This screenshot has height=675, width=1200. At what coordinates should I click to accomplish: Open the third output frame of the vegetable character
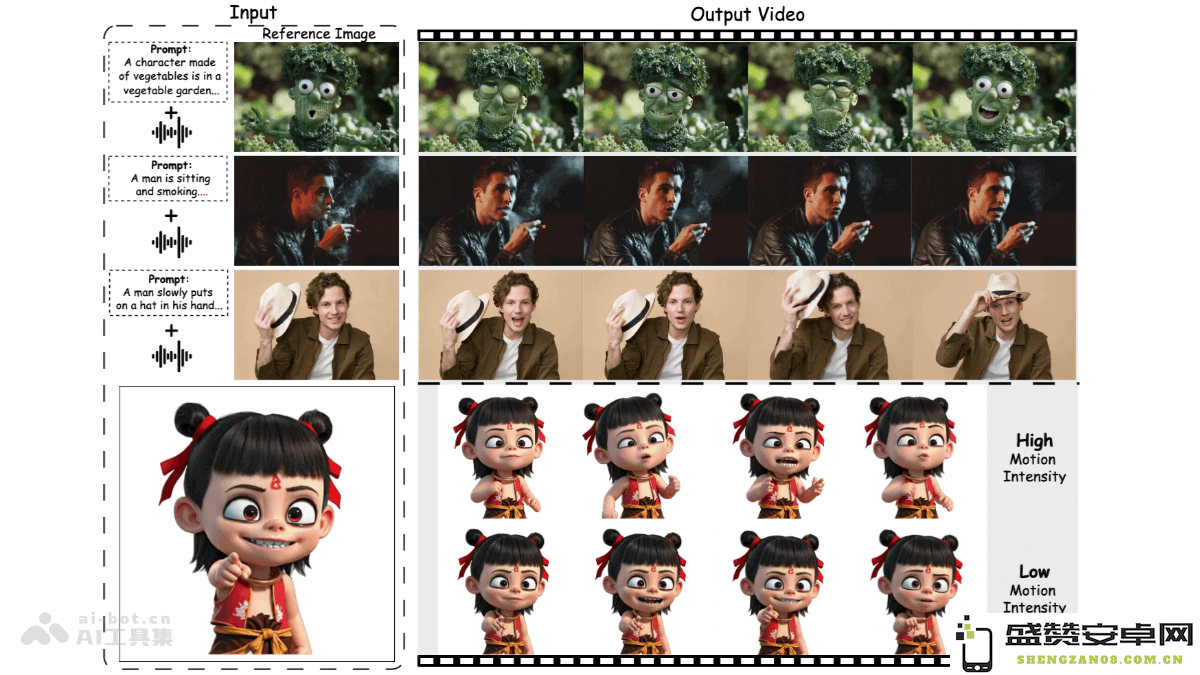pyautogui.click(x=830, y=97)
